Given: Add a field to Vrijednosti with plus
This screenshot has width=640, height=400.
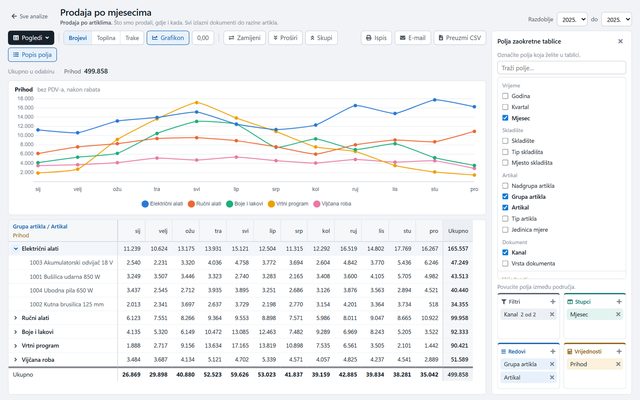Looking at the screenshot, I should [619, 351].
